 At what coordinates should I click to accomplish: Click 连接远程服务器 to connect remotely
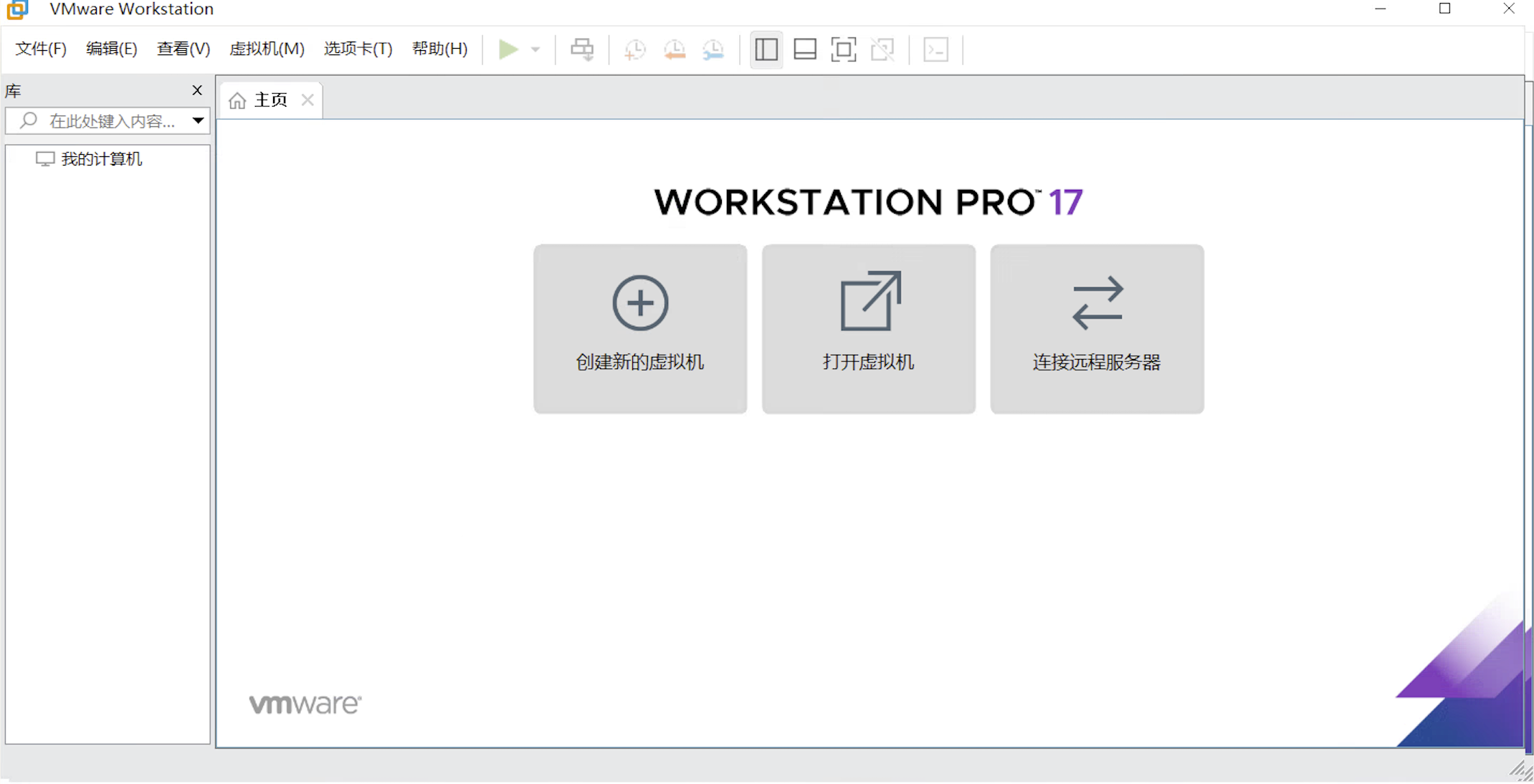[1096, 330]
